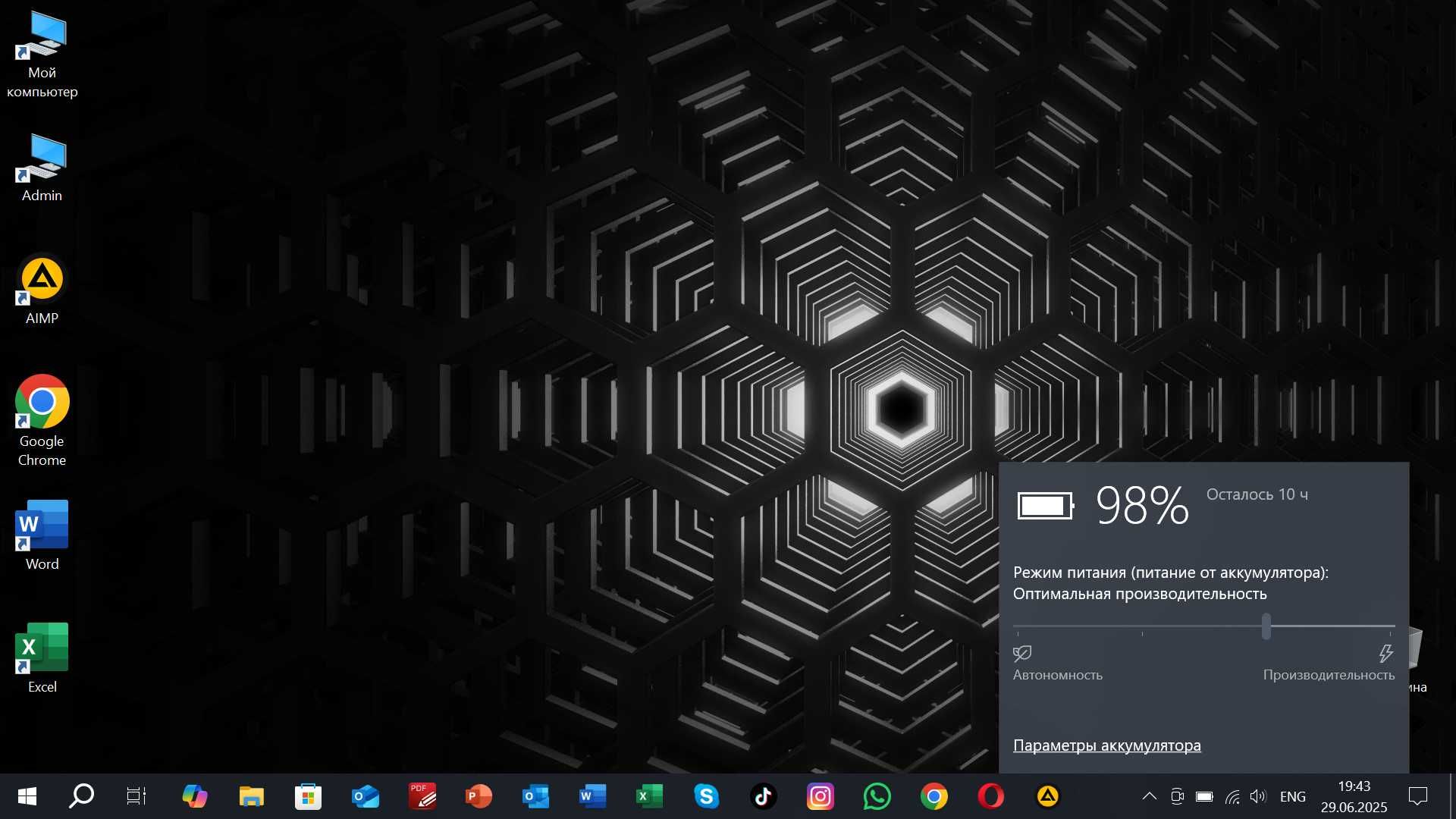
Task: Set the power mode slider handle
Action: pyautogui.click(x=1266, y=626)
